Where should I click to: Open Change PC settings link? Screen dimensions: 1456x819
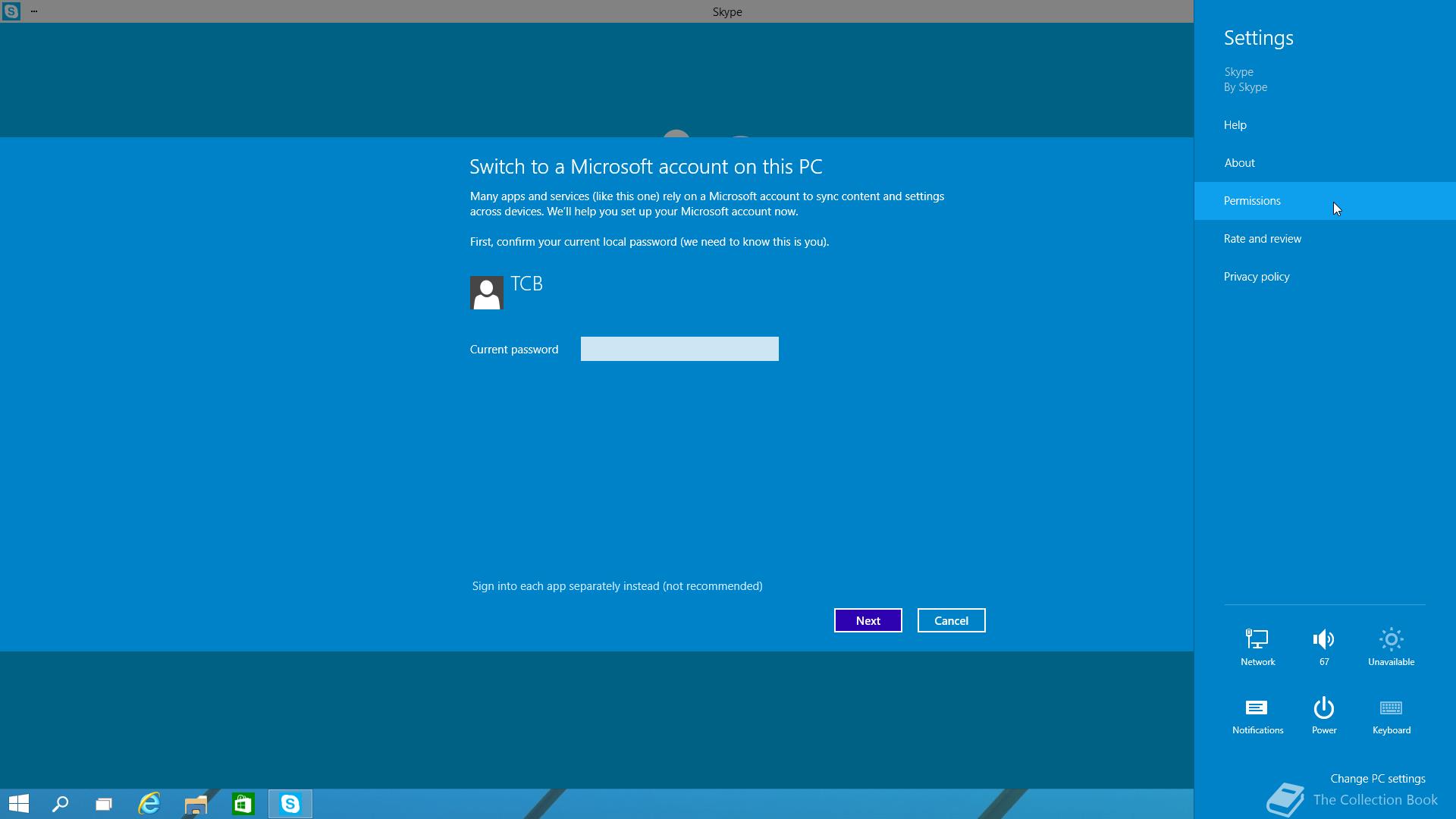coord(1378,779)
